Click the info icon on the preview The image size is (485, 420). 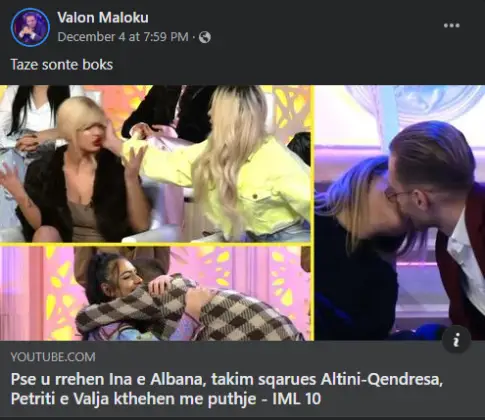456,340
